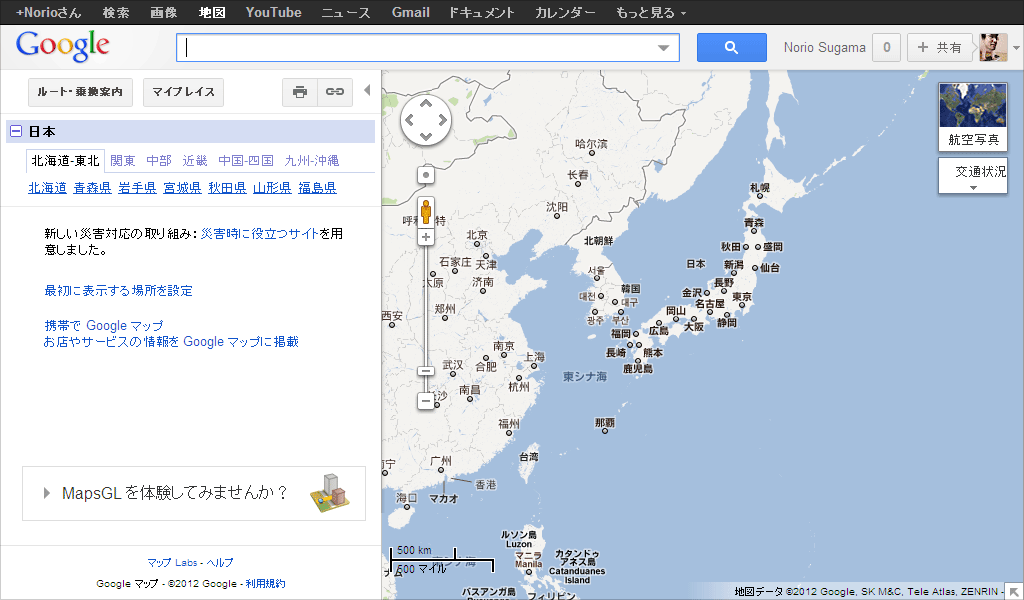Open the 利用規約 footer link
Viewport: 1024px width, 600px height.
[x=265, y=584]
